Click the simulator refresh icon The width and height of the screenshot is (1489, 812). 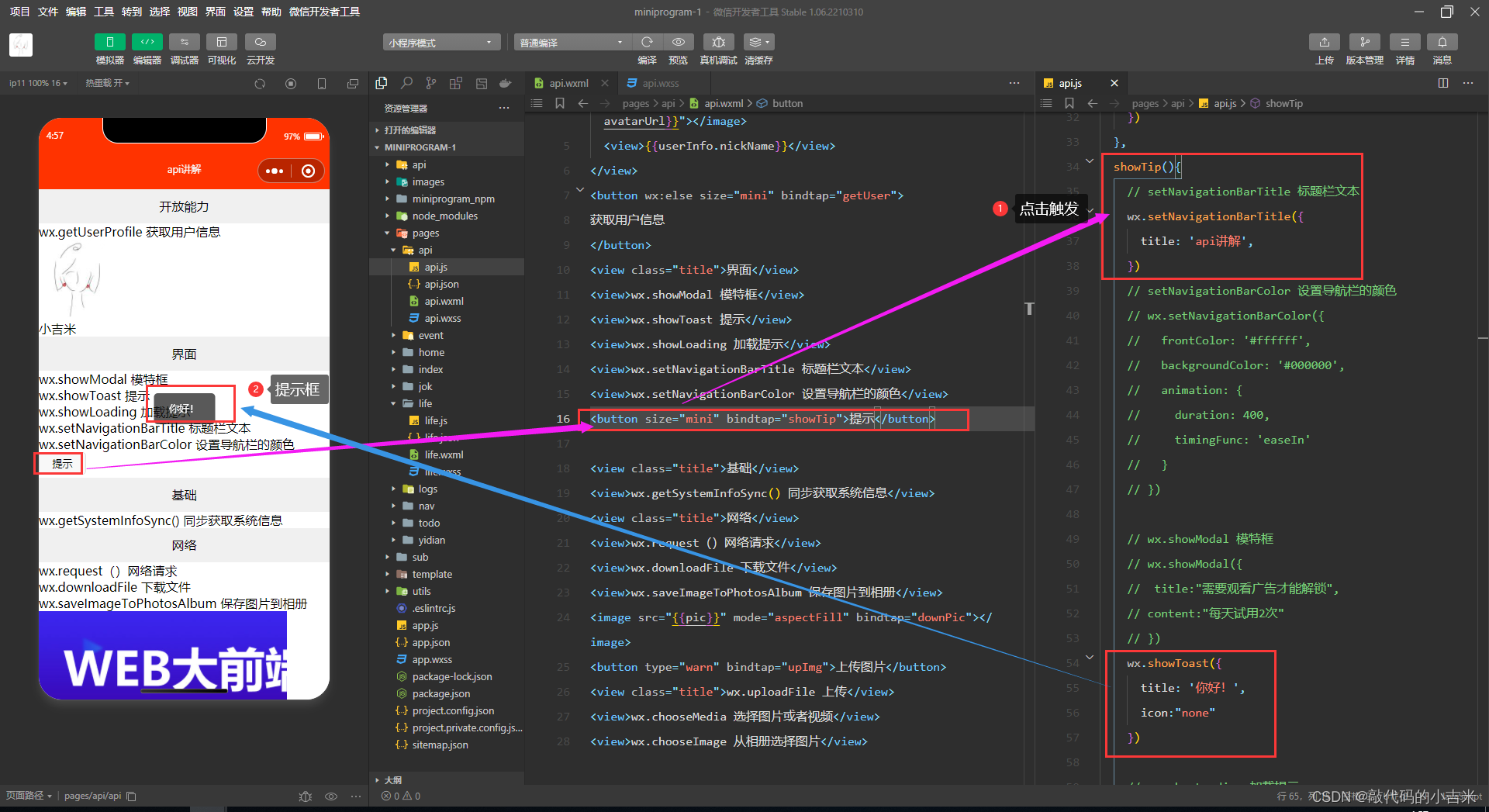coord(260,84)
